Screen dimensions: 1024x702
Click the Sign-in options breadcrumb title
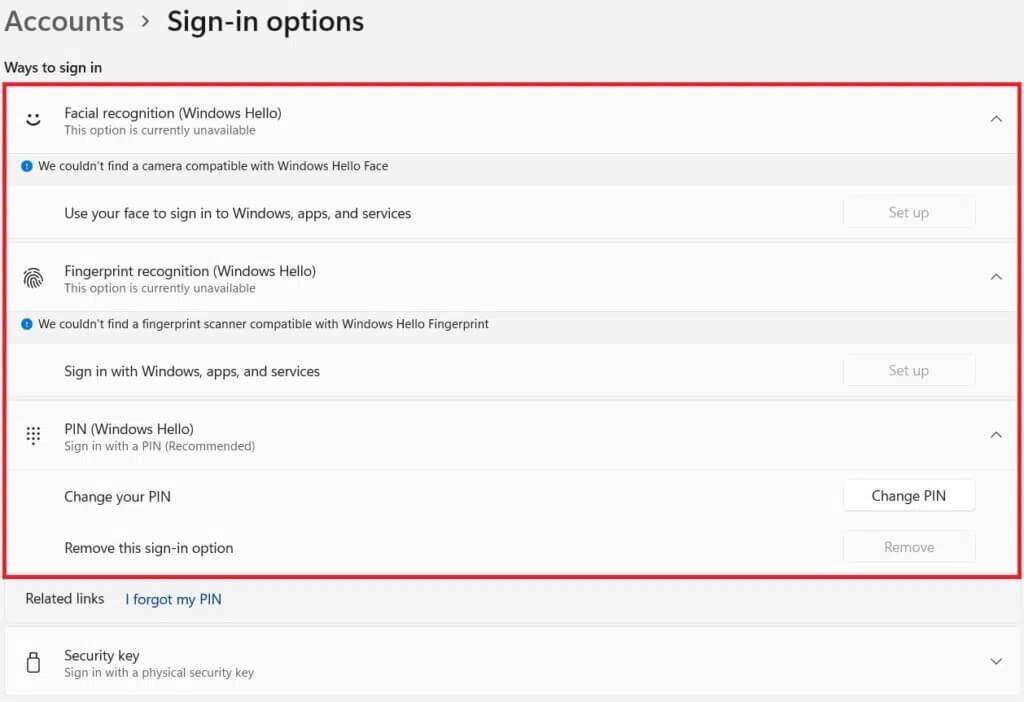pyautogui.click(x=265, y=21)
